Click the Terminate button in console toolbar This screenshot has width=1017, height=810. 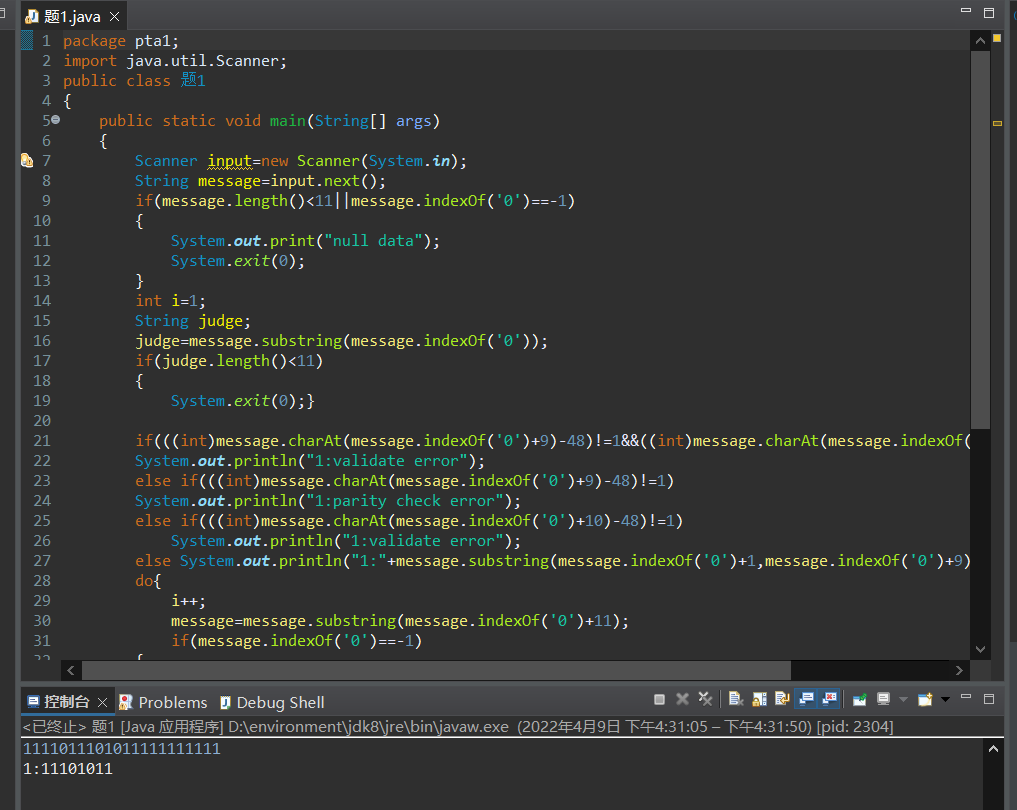660,700
